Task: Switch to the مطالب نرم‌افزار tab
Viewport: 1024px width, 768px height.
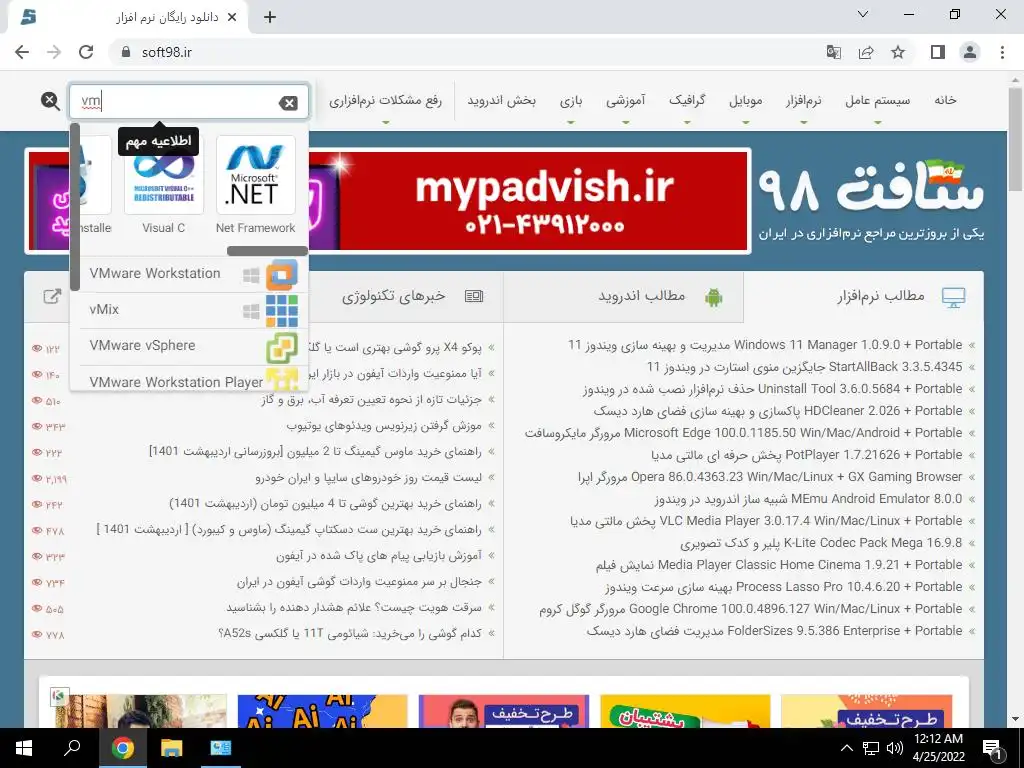Action: [863, 296]
